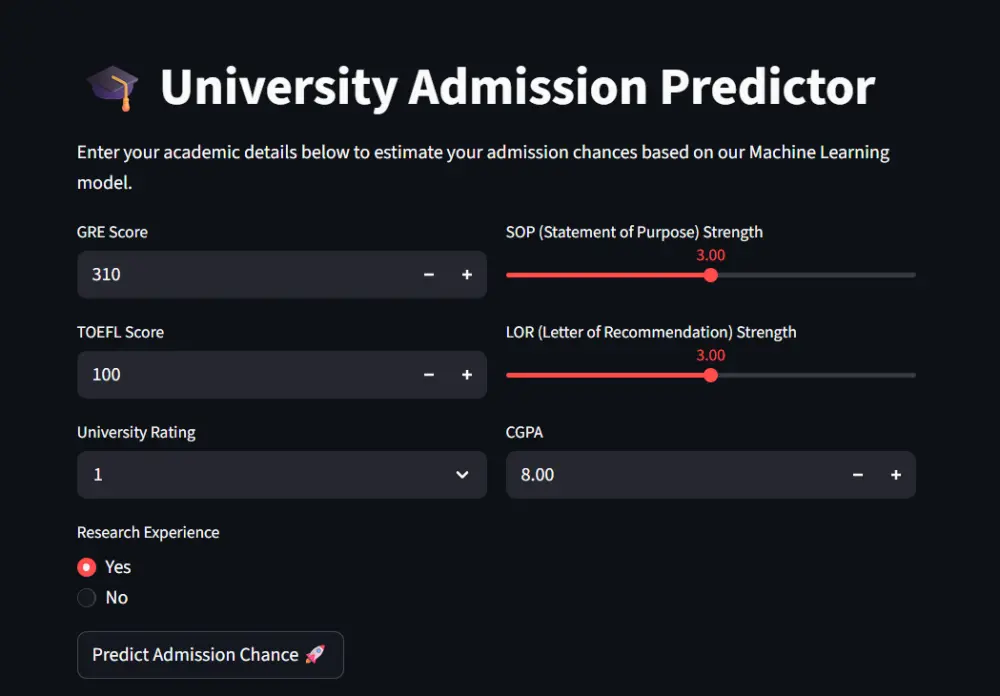This screenshot has width=1000, height=696.
Task: Click the plus icon for GRE Score
Action: 467,275
